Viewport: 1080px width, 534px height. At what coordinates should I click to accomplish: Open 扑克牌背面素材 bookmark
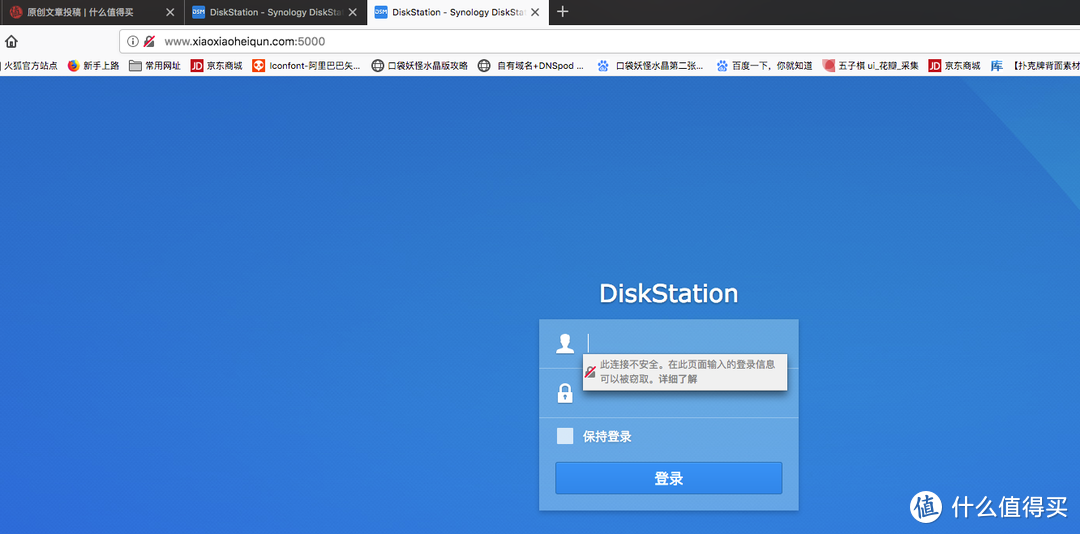(x=1035, y=66)
